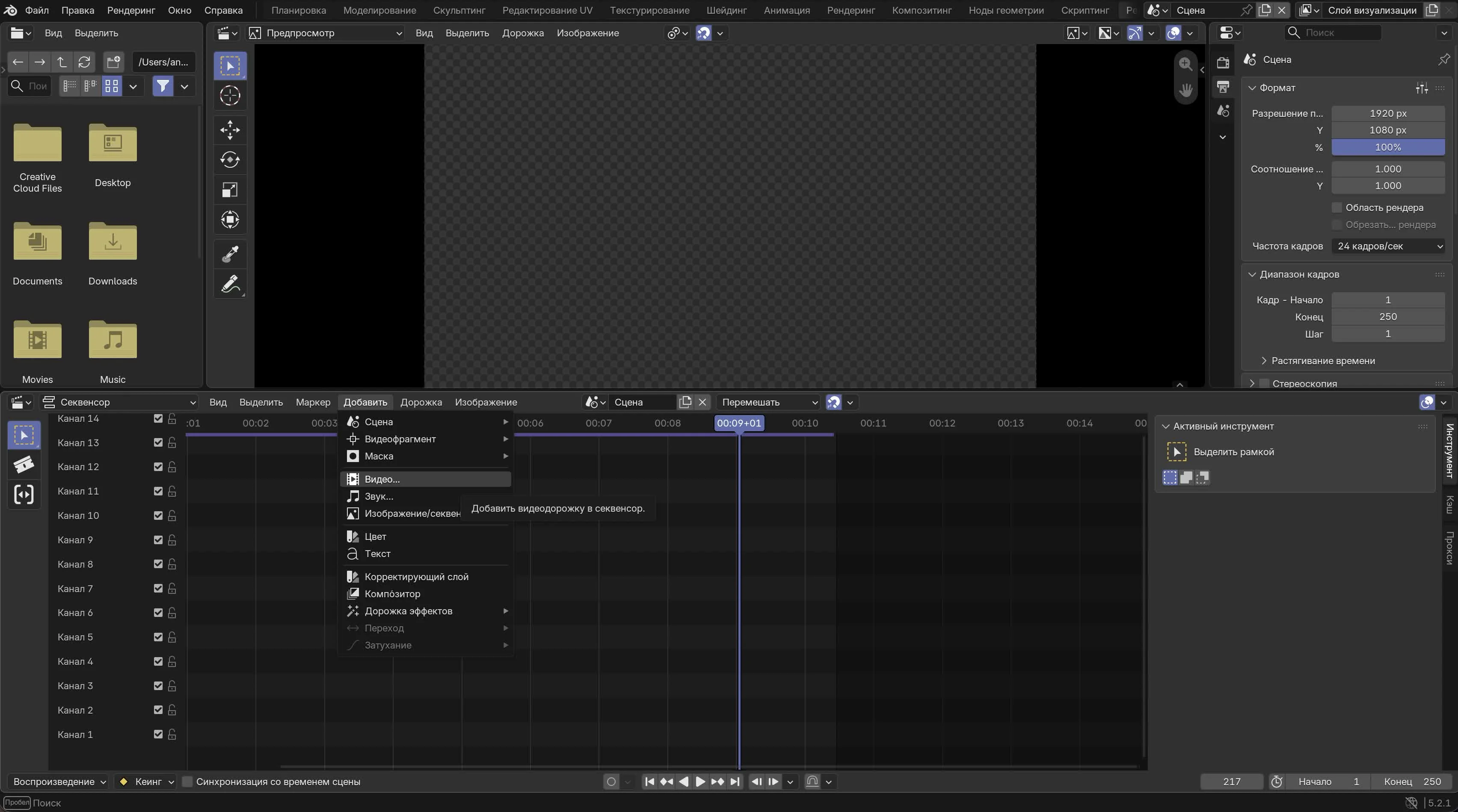Switch file browser to thumbnail view
Viewport: 1458px width, 812px height.
click(112, 86)
